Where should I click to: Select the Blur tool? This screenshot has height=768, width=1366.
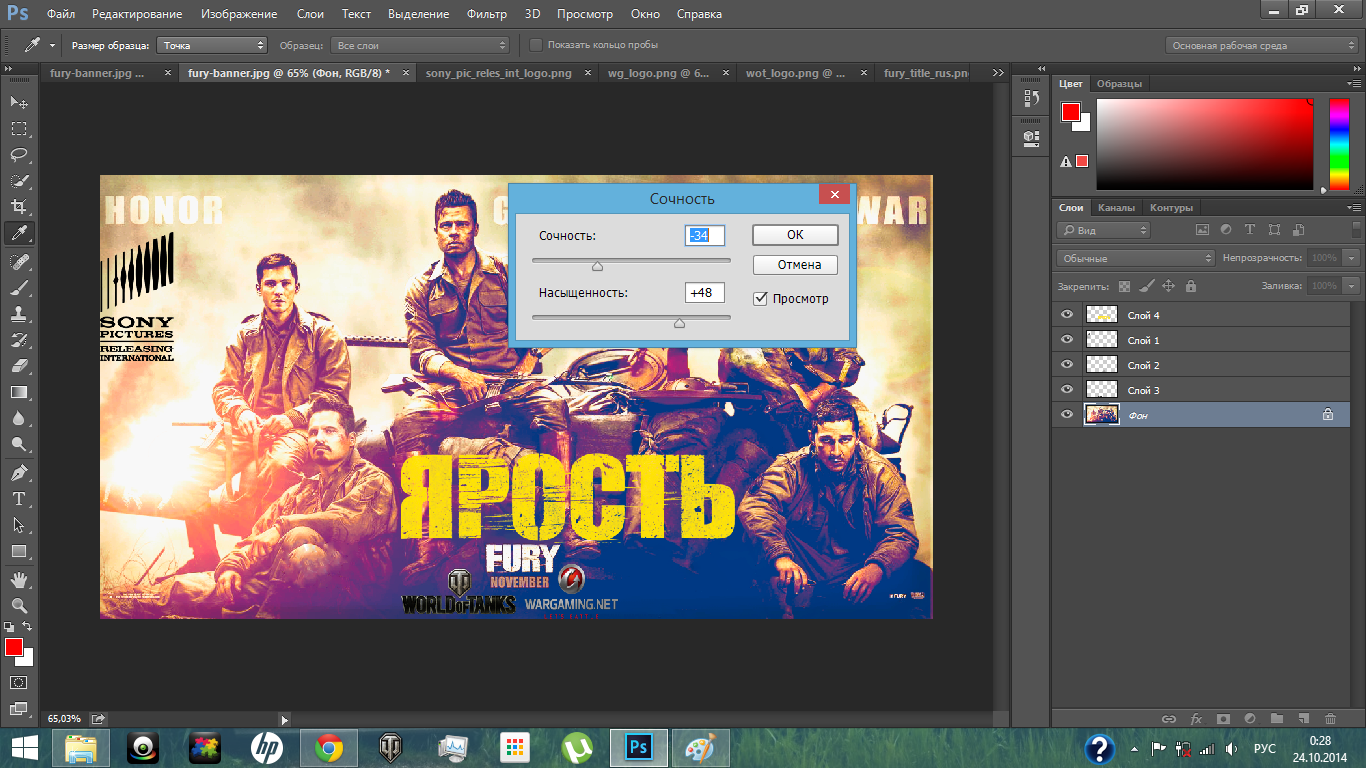click(x=19, y=418)
